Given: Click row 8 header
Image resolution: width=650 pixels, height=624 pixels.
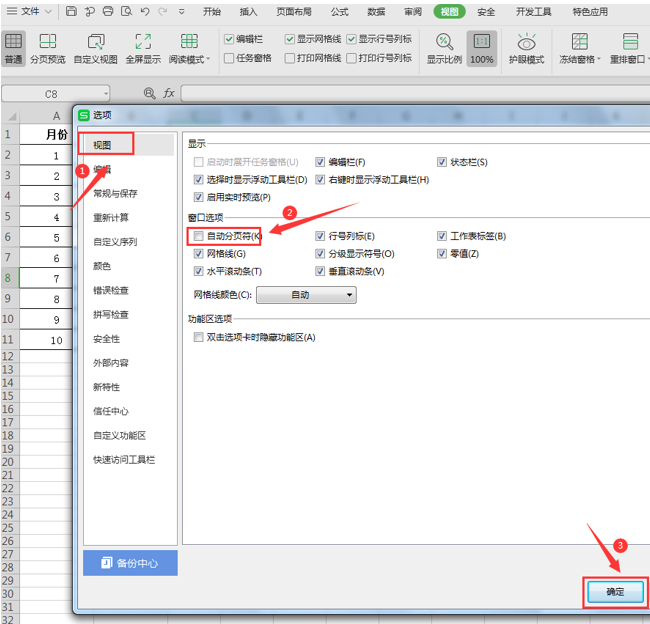Looking at the screenshot, I should click(x=9, y=278).
